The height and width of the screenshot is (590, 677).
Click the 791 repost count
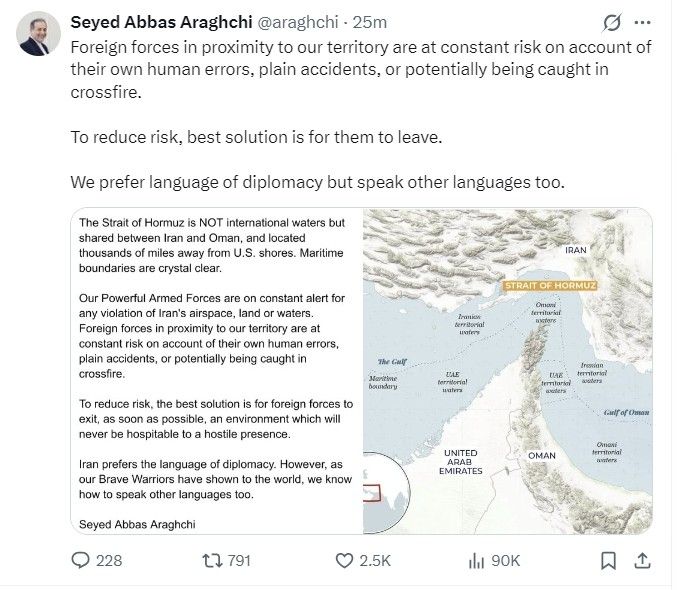pyautogui.click(x=239, y=561)
